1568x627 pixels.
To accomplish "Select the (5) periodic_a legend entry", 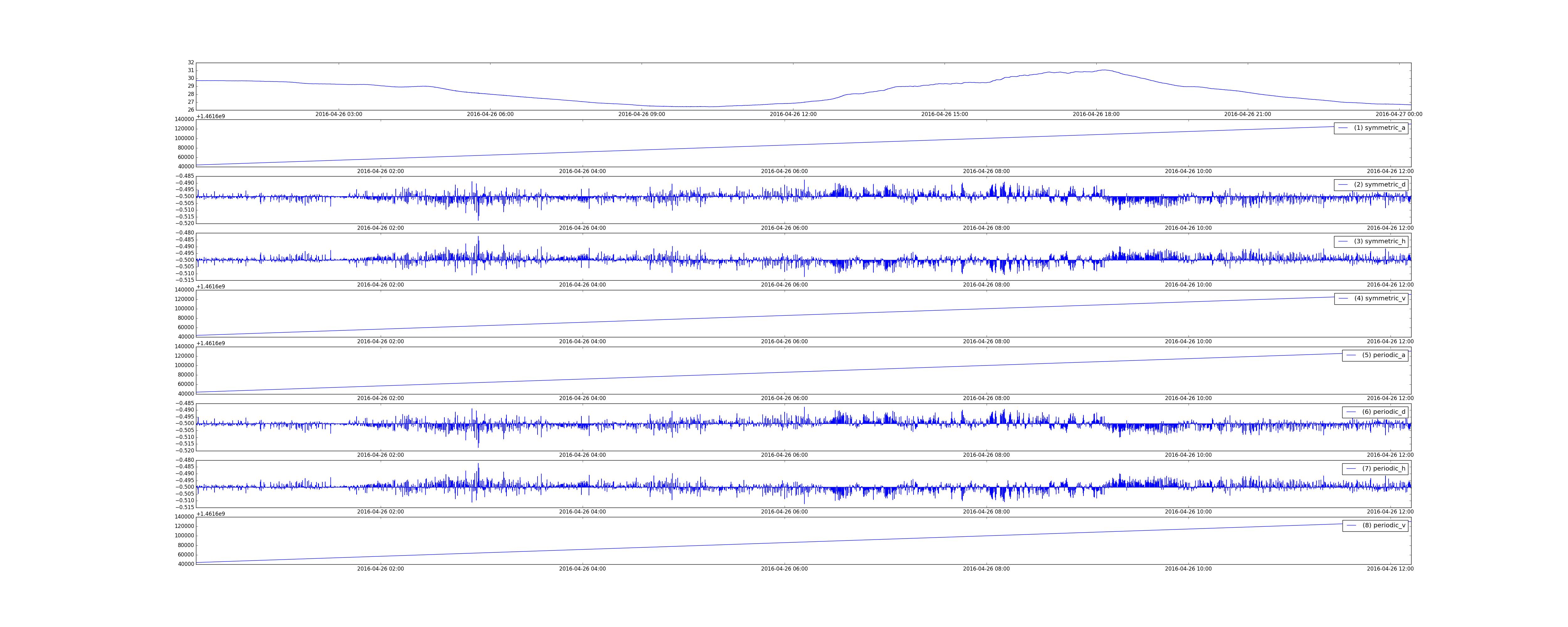I will pos(1384,355).
